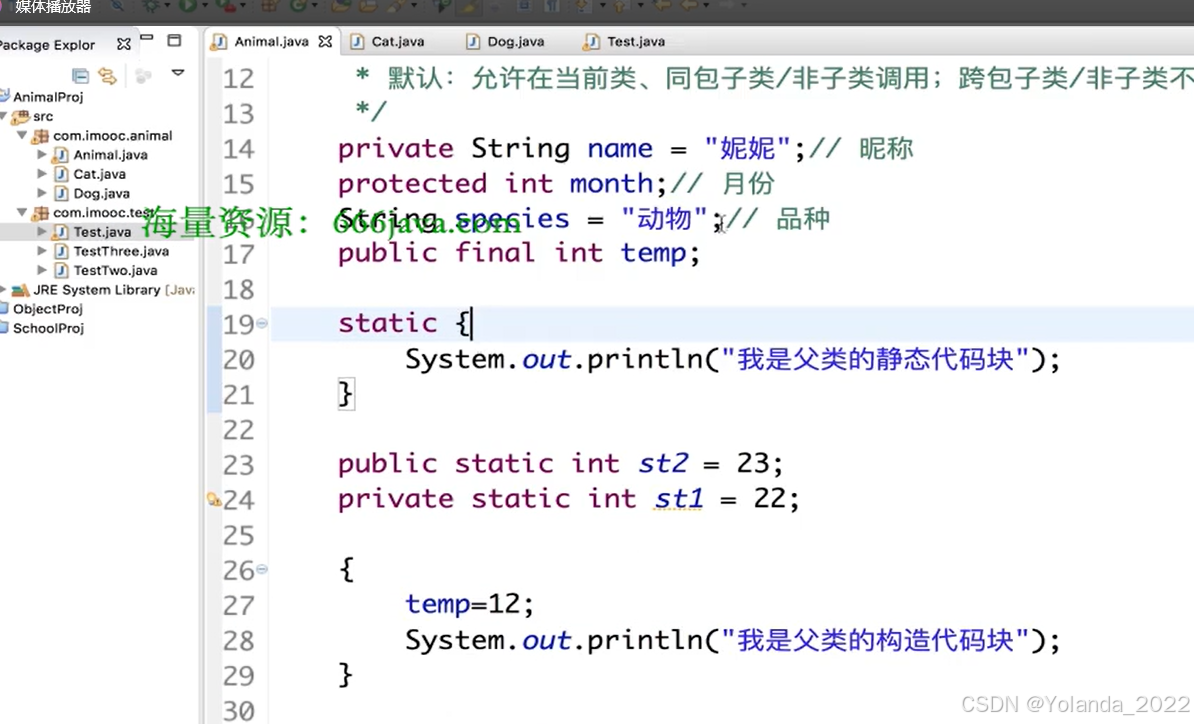1194x724 pixels.
Task: Expand Test.java in the tree
Action: click(x=42, y=231)
